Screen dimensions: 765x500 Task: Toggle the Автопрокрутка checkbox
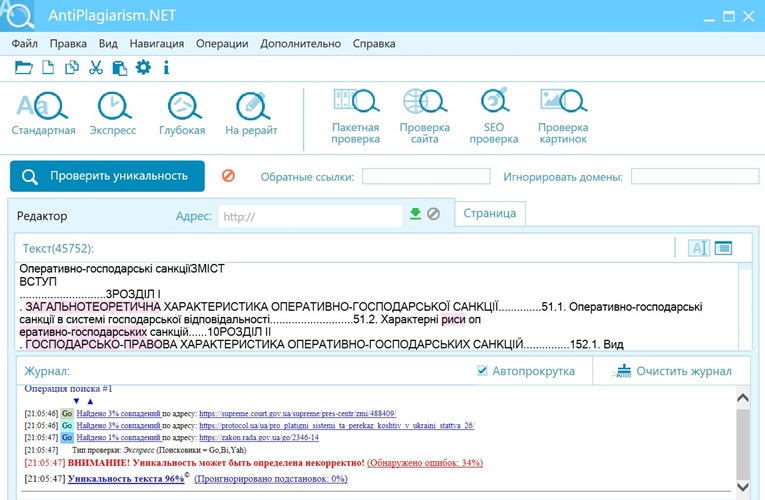[x=482, y=371]
